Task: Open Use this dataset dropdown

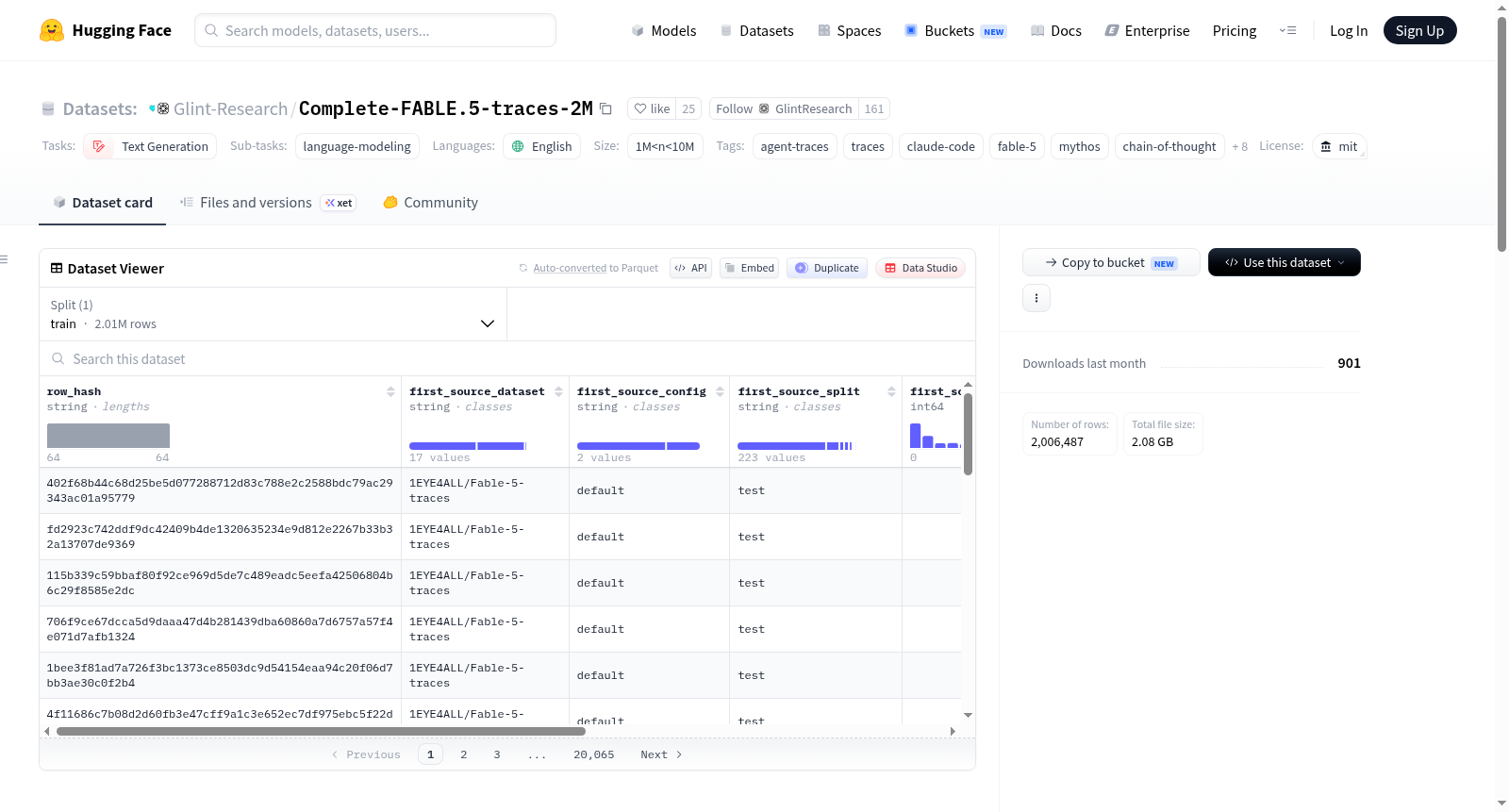Action: click(x=1285, y=262)
